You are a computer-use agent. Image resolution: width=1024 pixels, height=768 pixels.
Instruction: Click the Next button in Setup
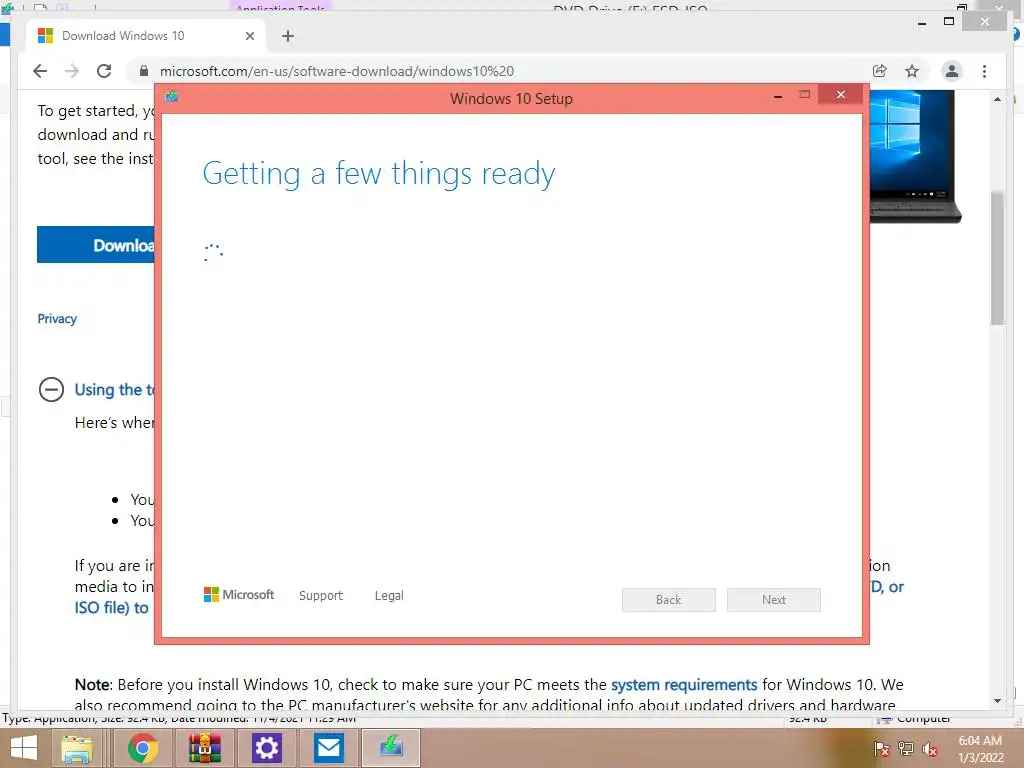[x=774, y=600]
